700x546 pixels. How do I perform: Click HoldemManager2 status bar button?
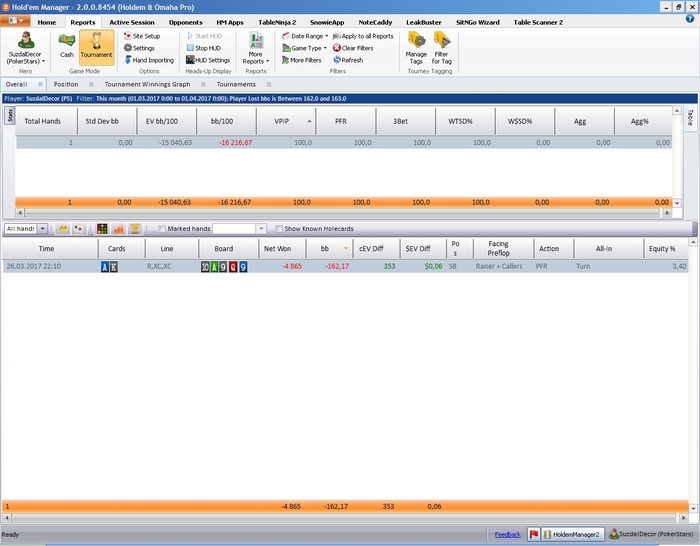(572, 534)
